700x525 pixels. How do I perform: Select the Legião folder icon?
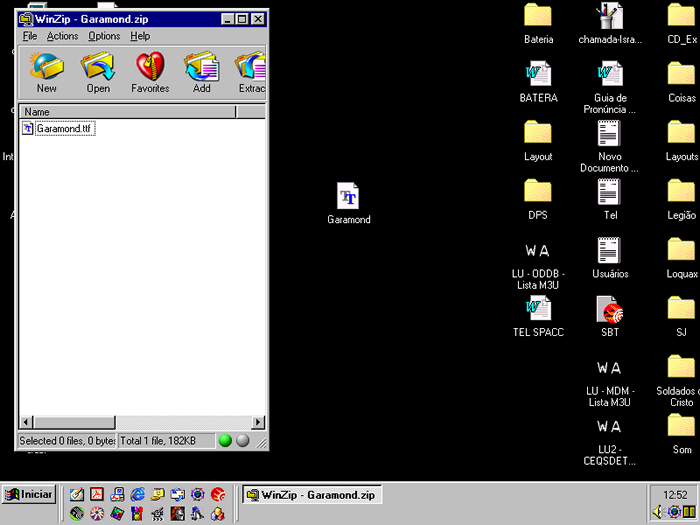click(682, 200)
